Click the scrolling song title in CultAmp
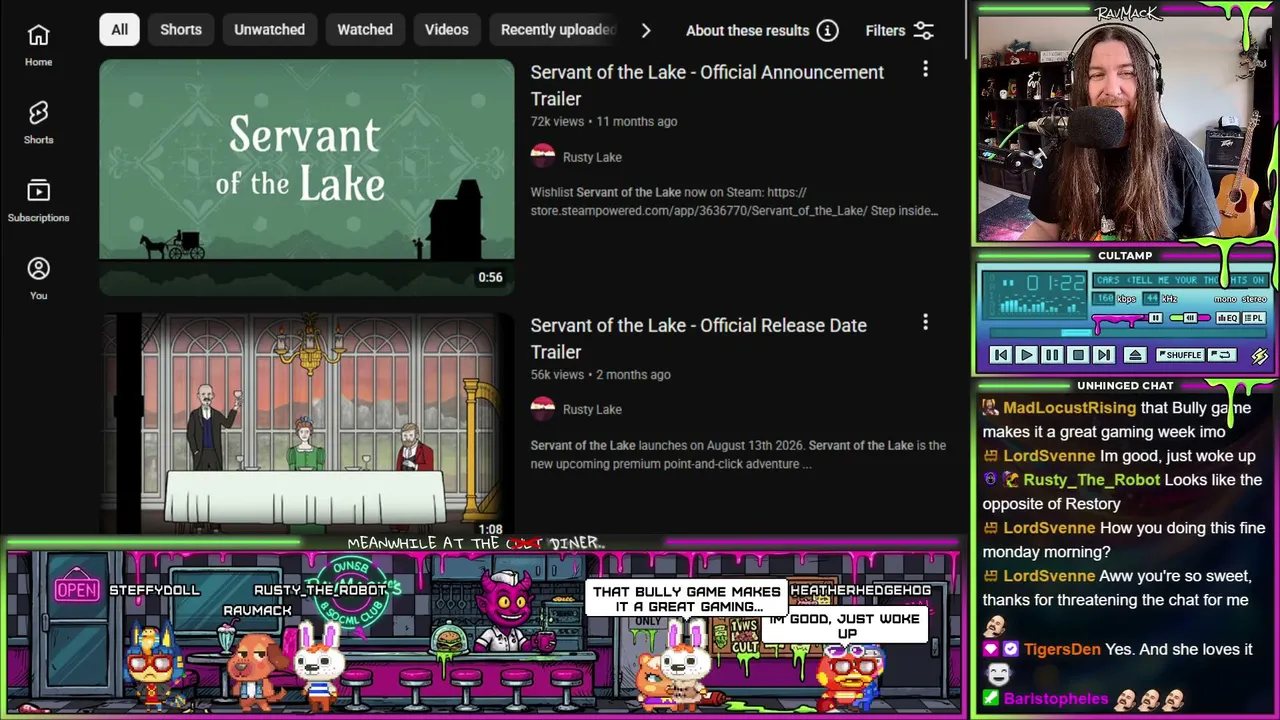 (x=1181, y=280)
